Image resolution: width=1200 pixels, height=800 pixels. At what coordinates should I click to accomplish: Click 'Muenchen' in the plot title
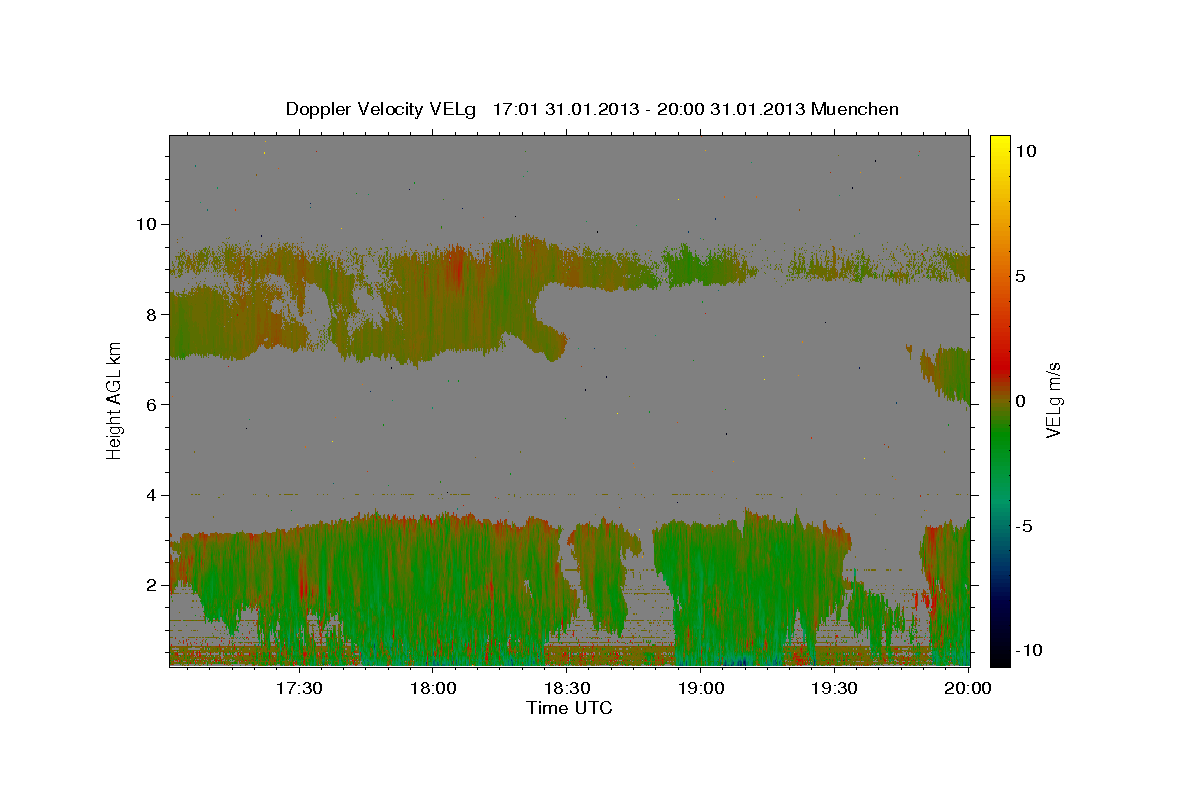[x=856, y=109]
